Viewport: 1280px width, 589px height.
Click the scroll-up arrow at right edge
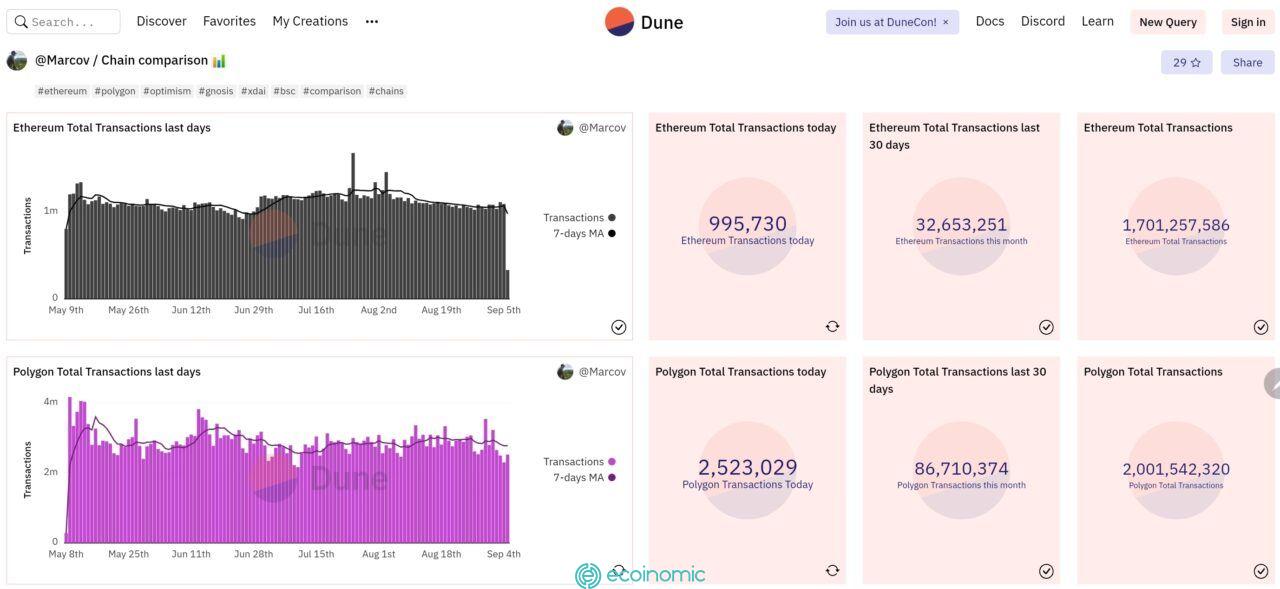click(1273, 384)
